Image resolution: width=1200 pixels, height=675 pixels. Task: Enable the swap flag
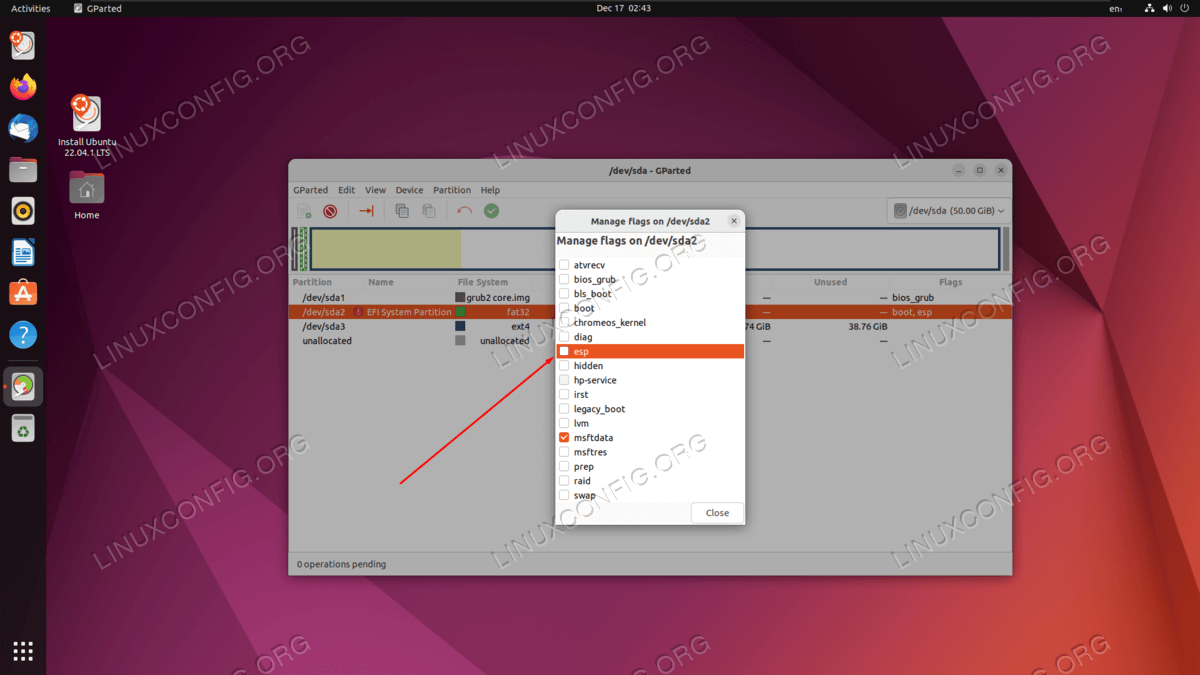[564, 495]
